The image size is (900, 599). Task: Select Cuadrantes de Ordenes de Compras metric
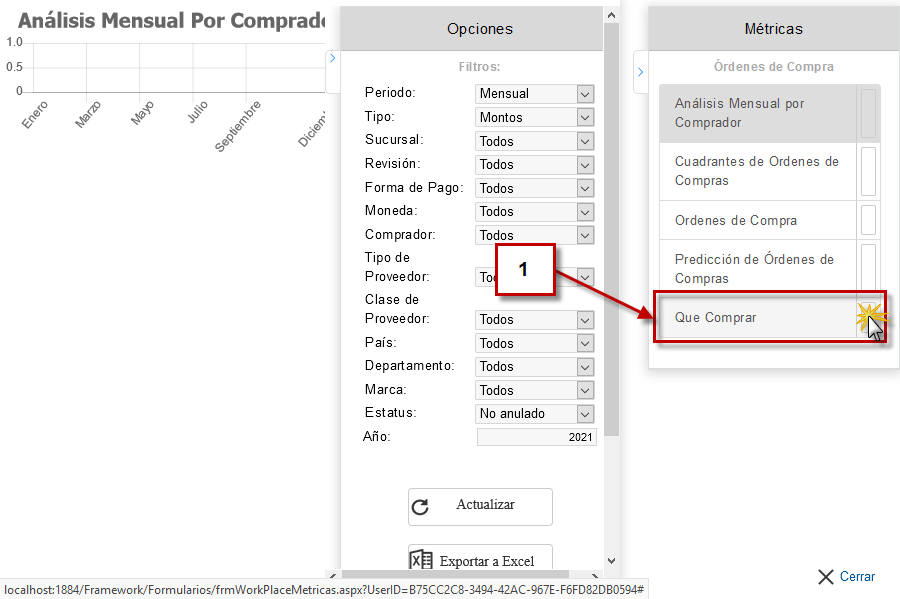tap(756, 171)
